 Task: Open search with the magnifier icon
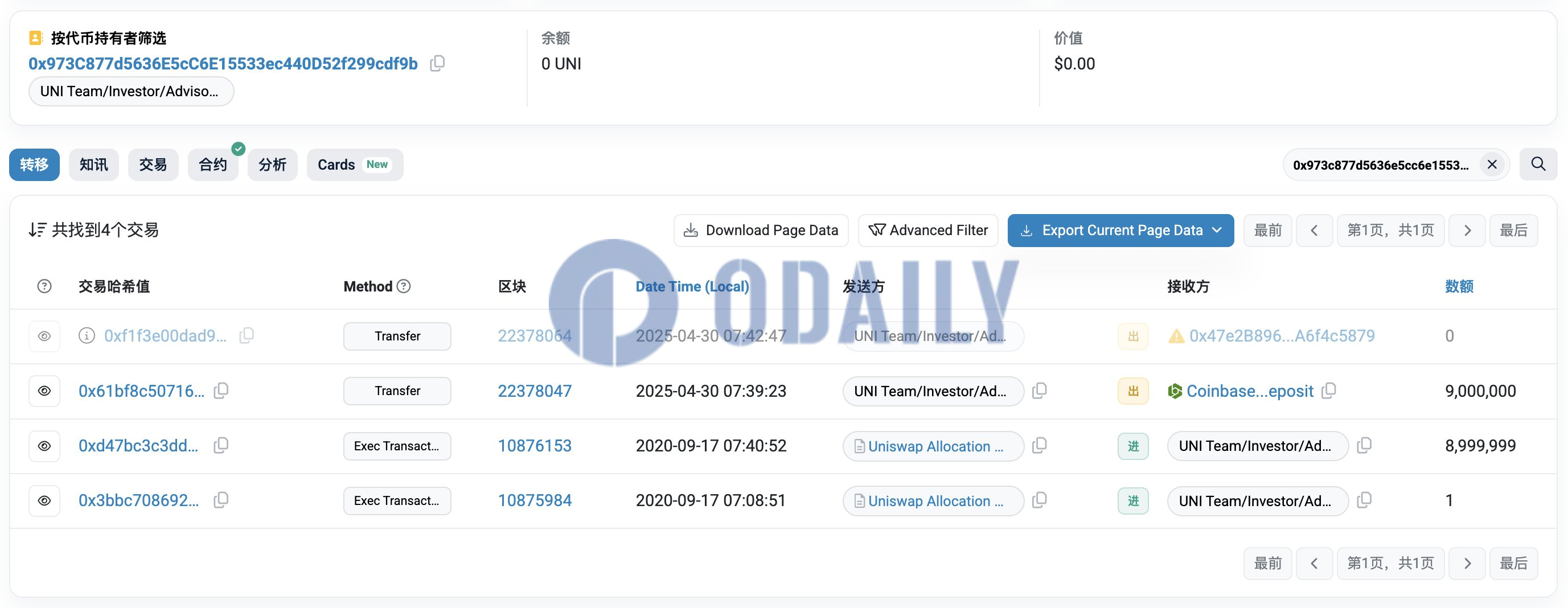point(1538,165)
